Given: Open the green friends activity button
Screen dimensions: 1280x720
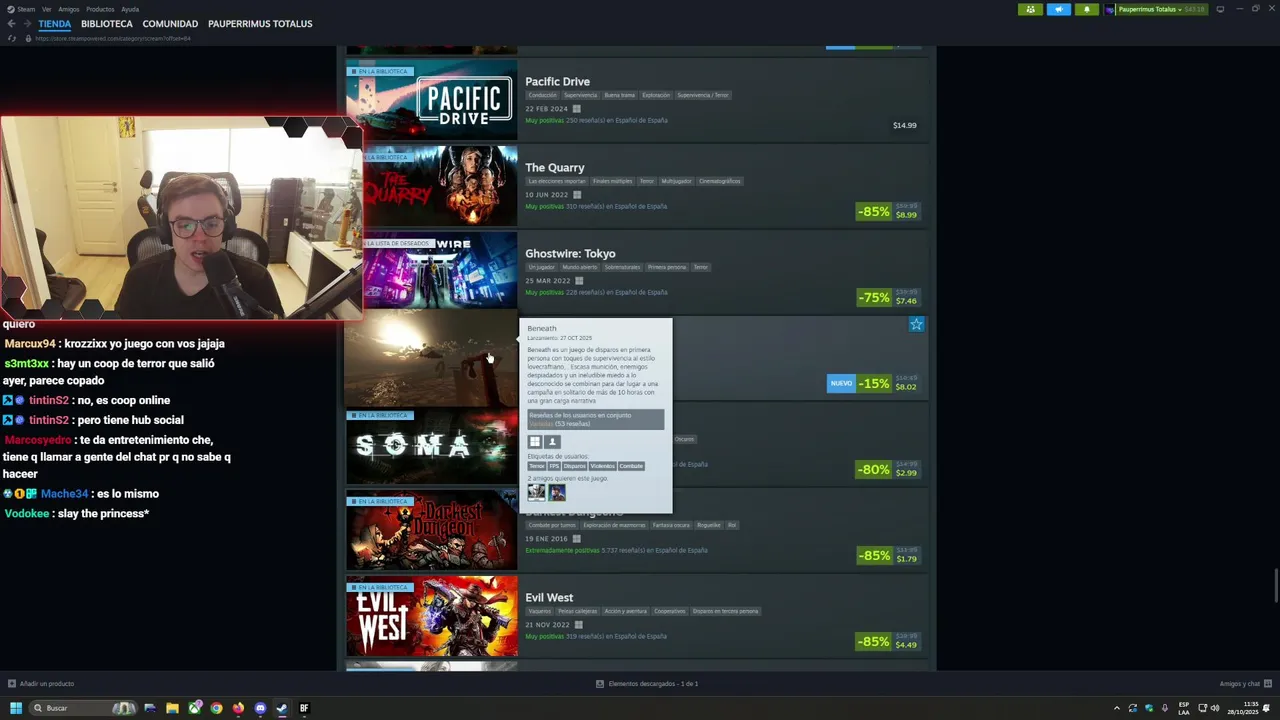Looking at the screenshot, I should click(x=1031, y=9).
